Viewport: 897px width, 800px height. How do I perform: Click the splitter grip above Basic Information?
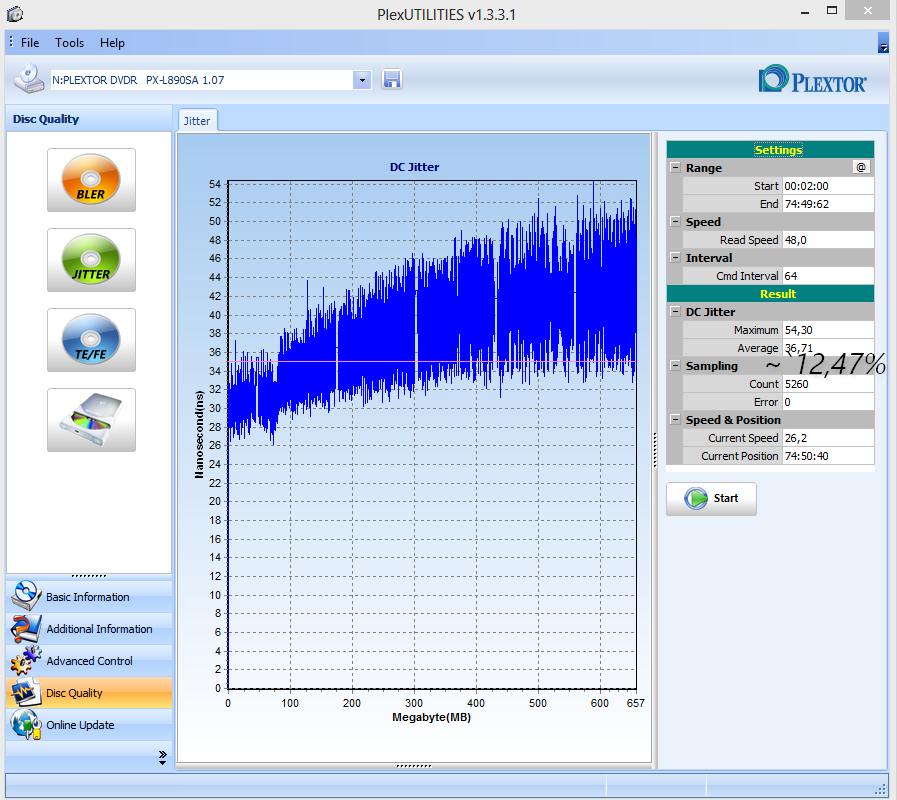[x=89, y=576]
